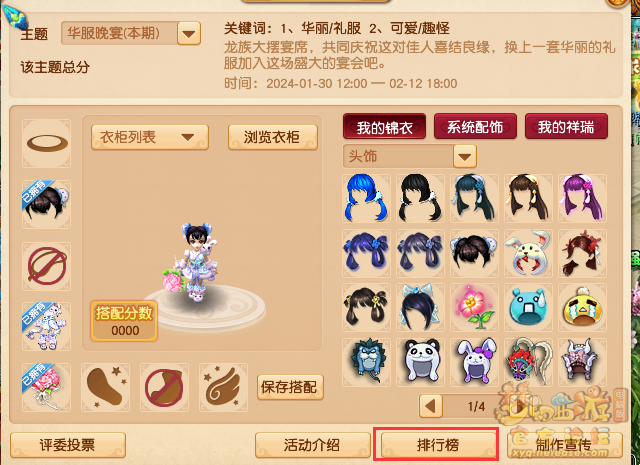The height and width of the screenshot is (465, 640).
Task: Select the blue twin-tail hairstyle icon
Action: pyautogui.click(x=366, y=198)
